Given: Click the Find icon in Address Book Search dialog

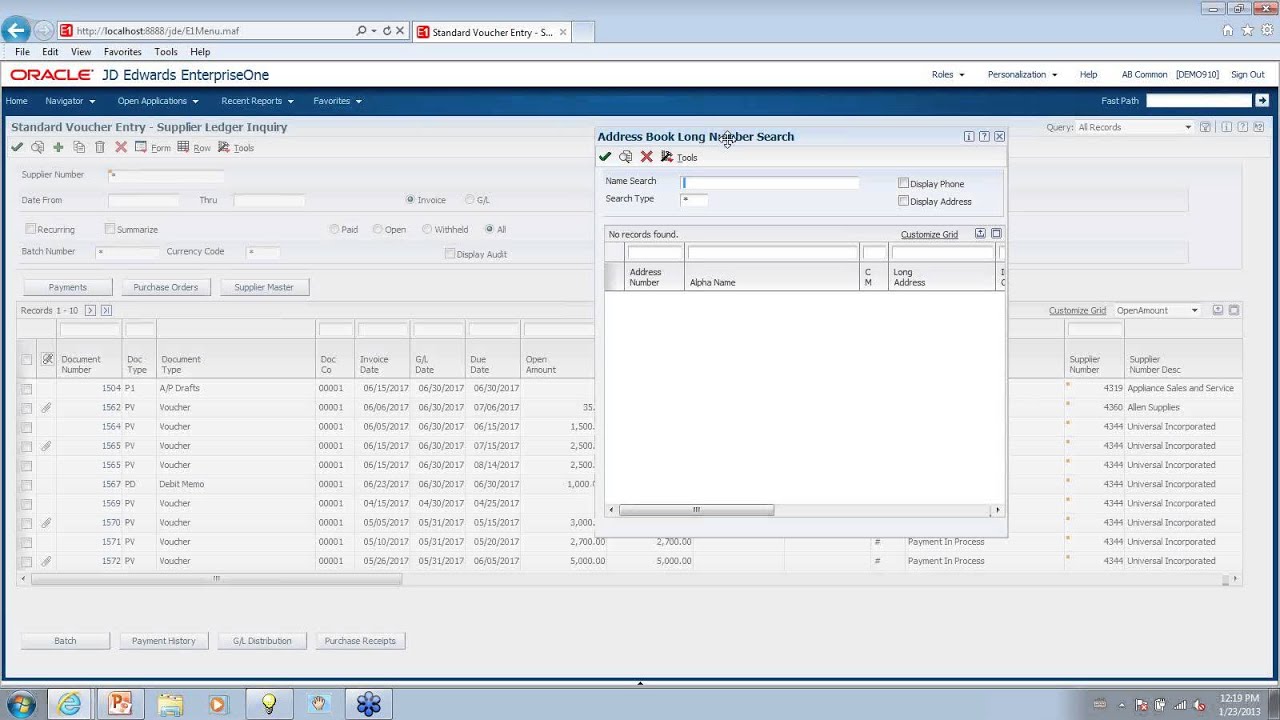Looking at the screenshot, I should [x=625, y=157].
